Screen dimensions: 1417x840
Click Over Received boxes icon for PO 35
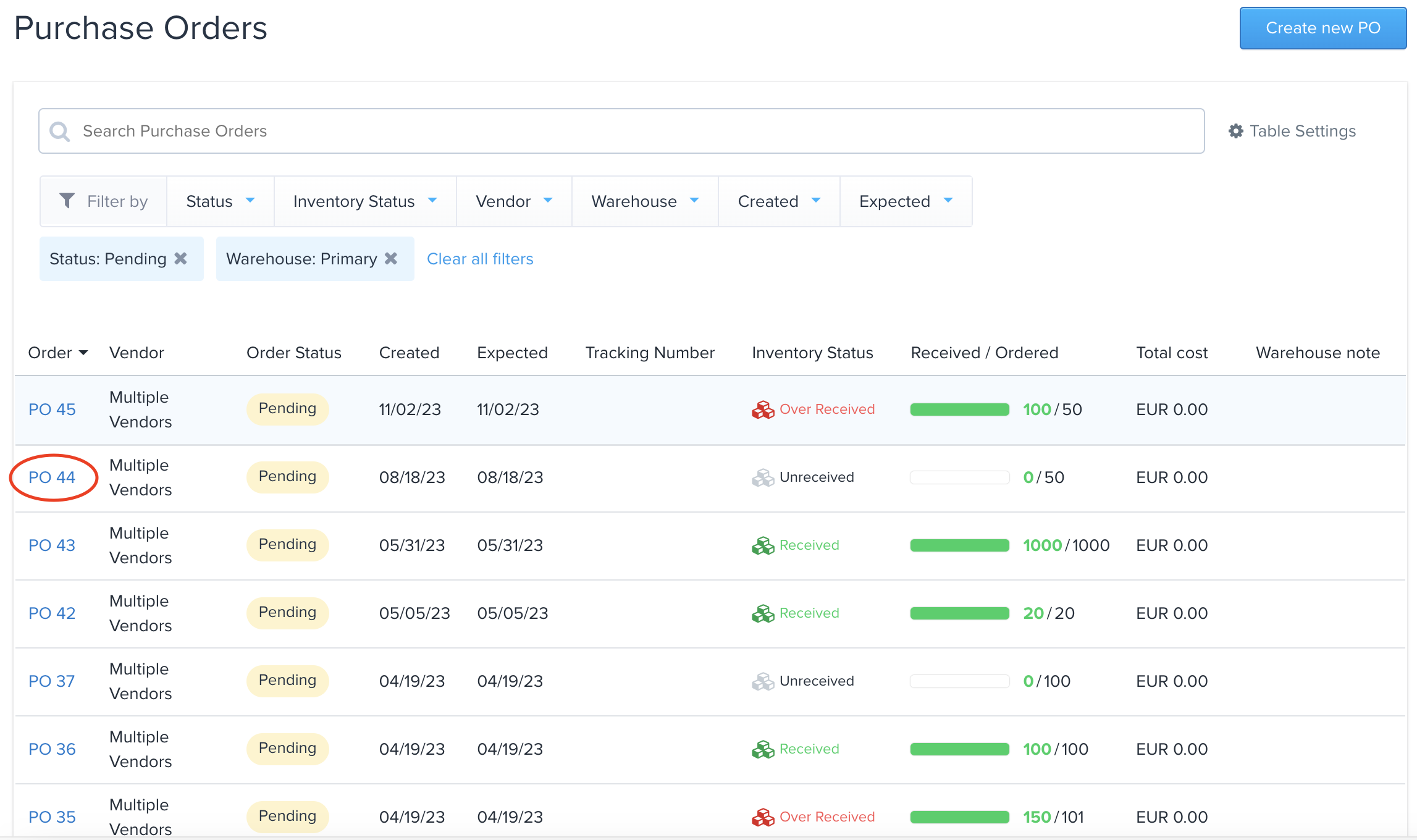763,817
